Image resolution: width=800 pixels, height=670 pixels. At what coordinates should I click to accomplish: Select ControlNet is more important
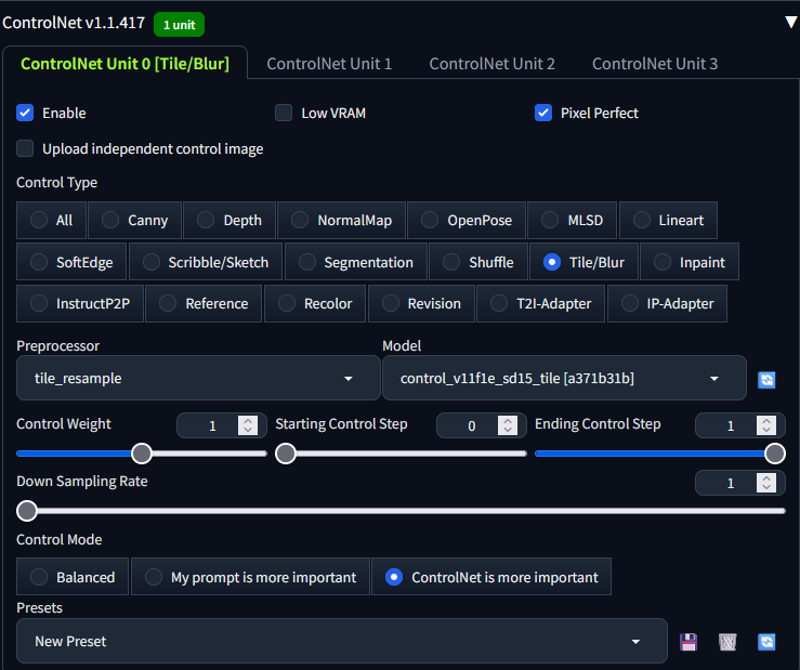click(x=492, y=577)
